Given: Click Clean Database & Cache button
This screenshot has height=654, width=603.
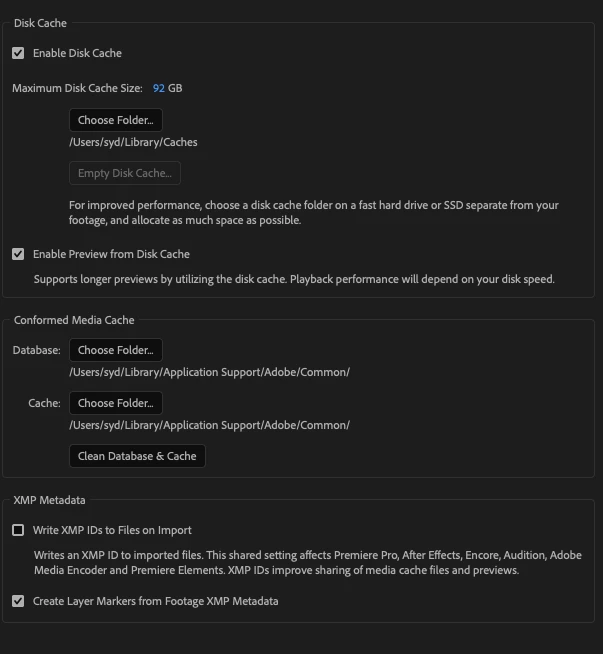Looking at the screenshot, I should (x=137, y=456).
